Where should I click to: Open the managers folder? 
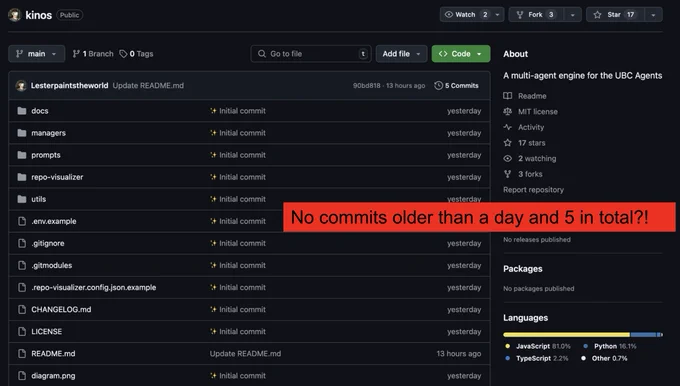(x=48, y=133)
